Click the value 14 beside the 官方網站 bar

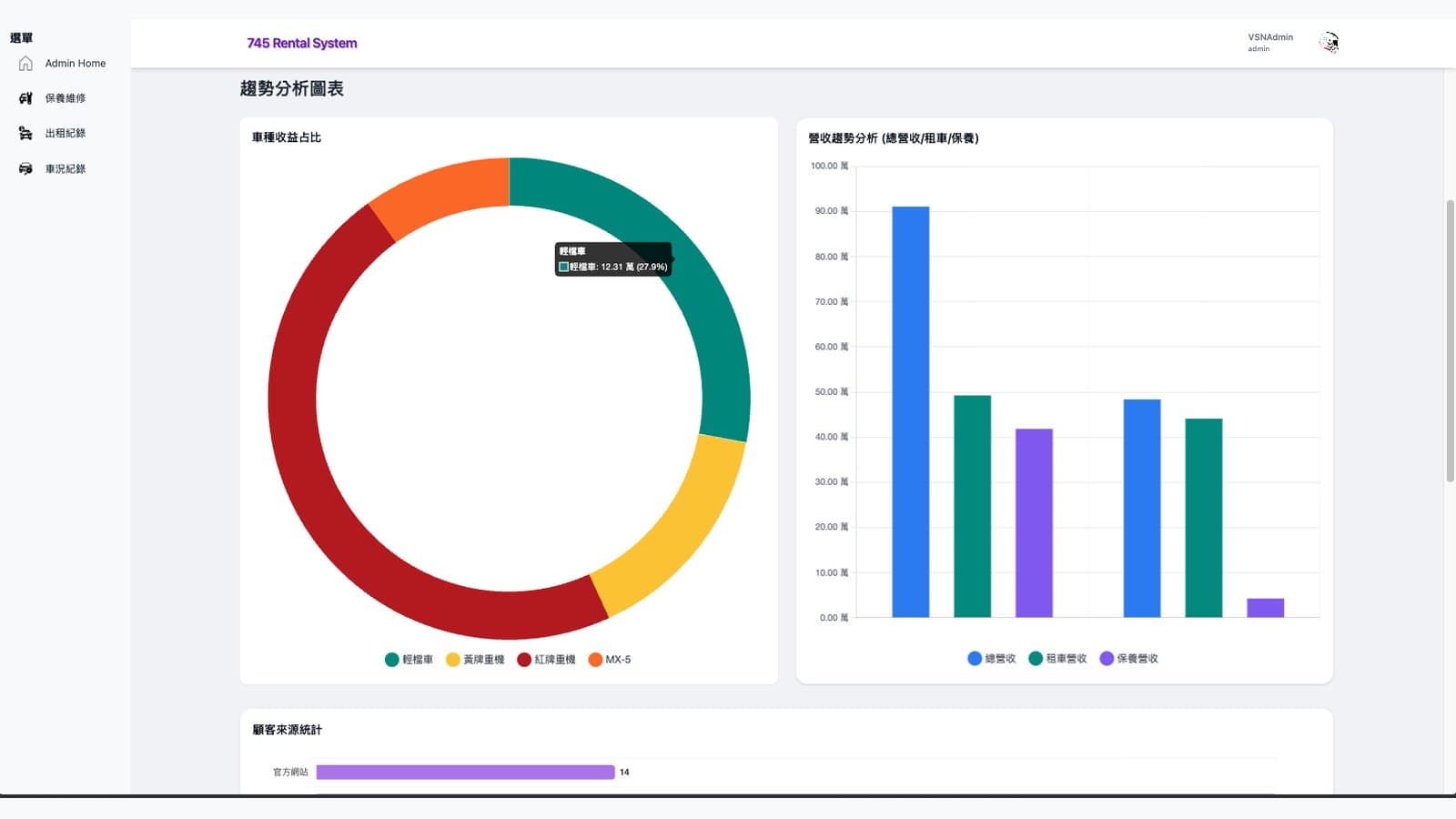tap(624, 773)
